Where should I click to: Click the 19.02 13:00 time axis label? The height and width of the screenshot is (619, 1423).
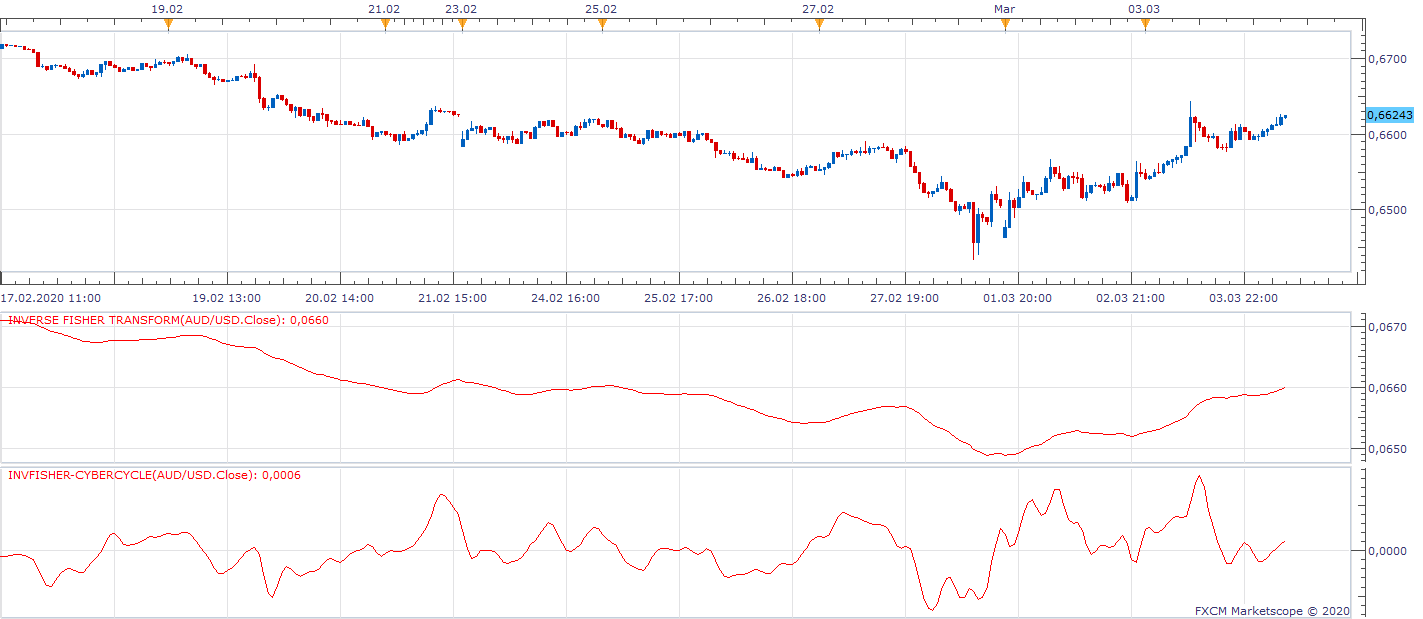(227, 298)
